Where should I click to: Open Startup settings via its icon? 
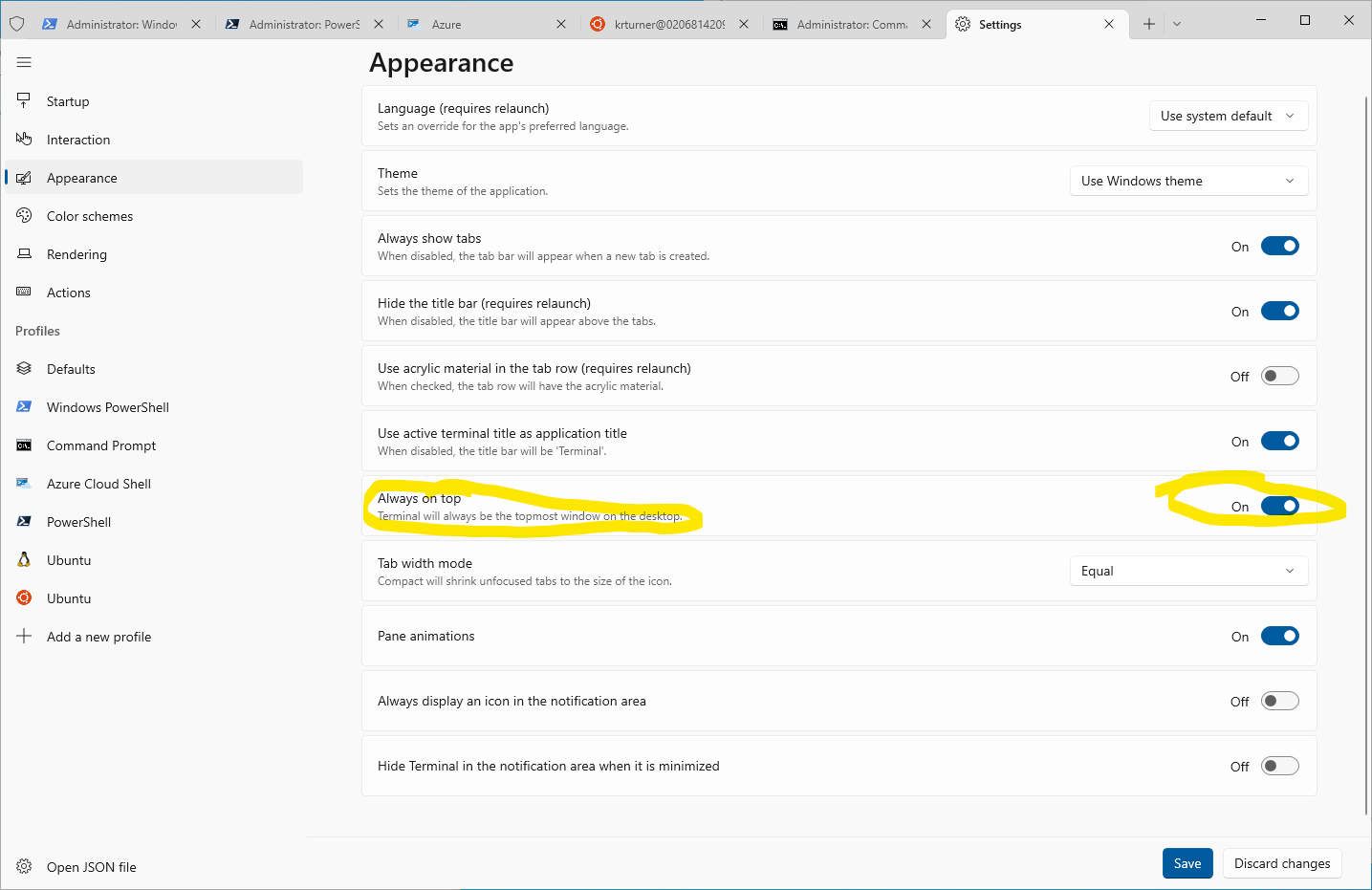(x=24, y=100)
